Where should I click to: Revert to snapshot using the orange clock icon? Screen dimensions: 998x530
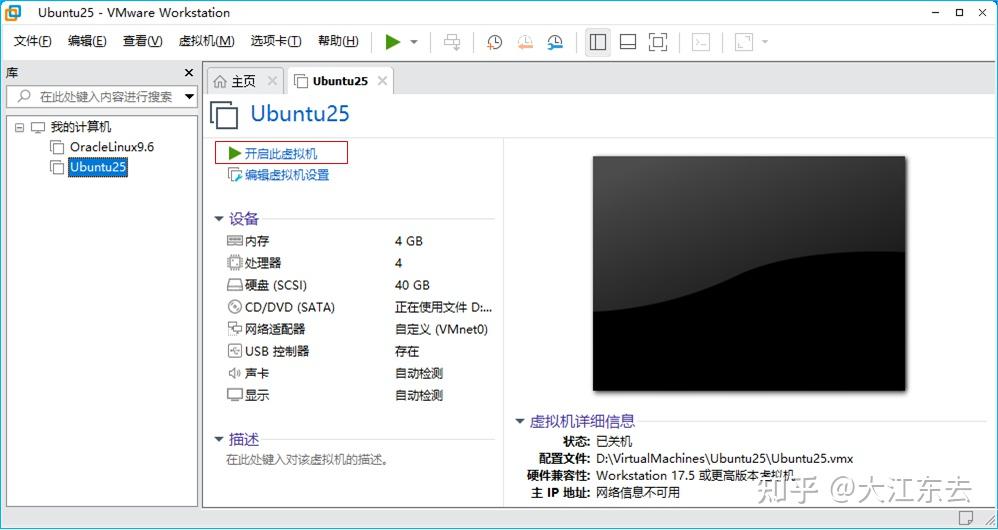525,42
